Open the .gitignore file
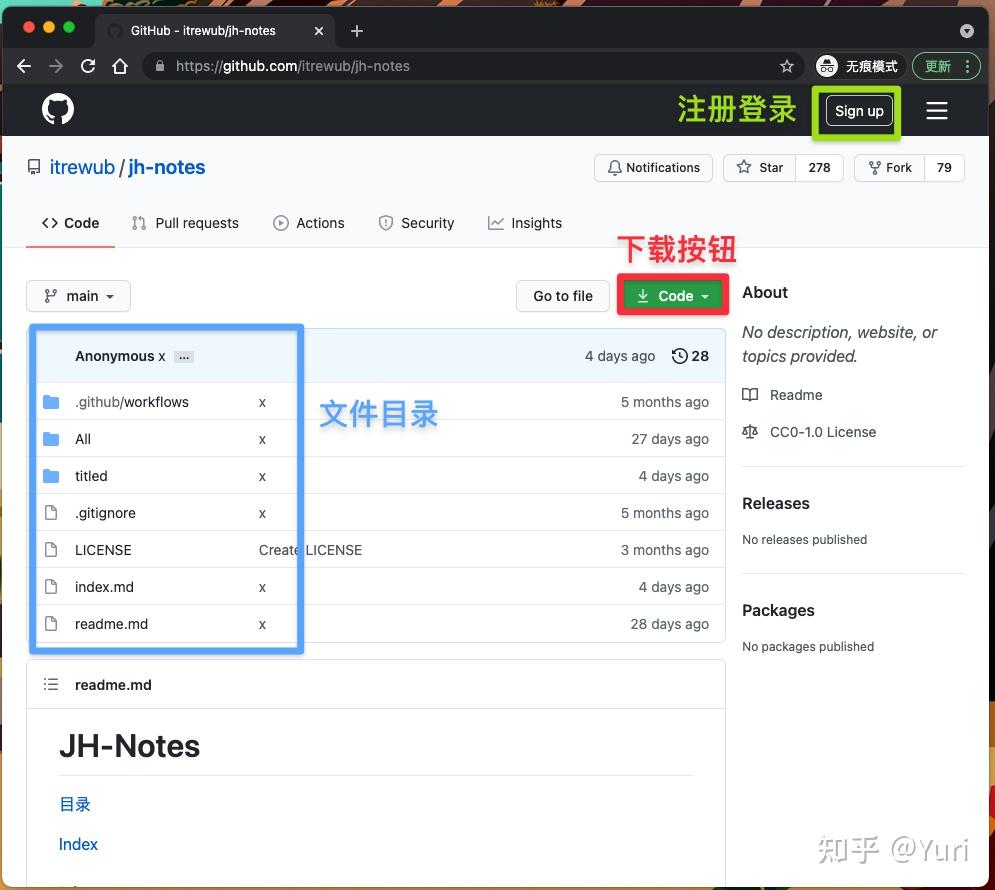The width and height of the screenshot is (995, 890). pyautogui.click(x=105, y=513)
